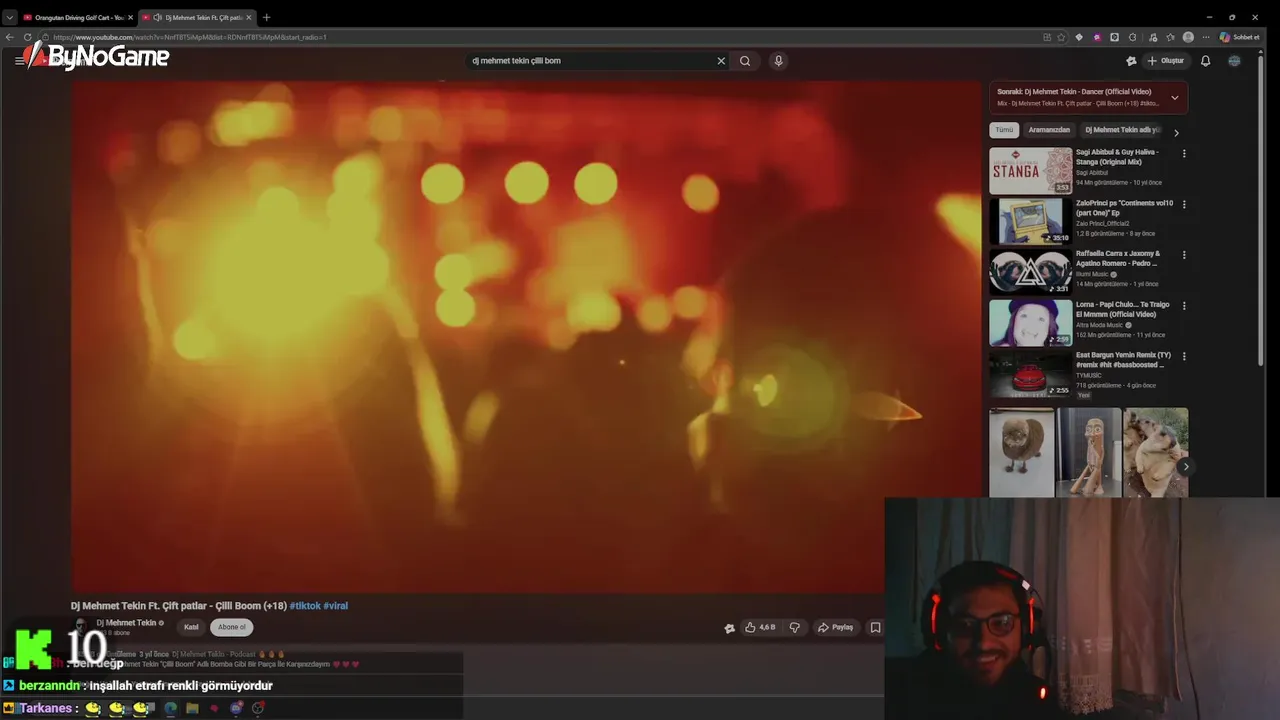Open Edge browser from the taskbar

point(170,708)
